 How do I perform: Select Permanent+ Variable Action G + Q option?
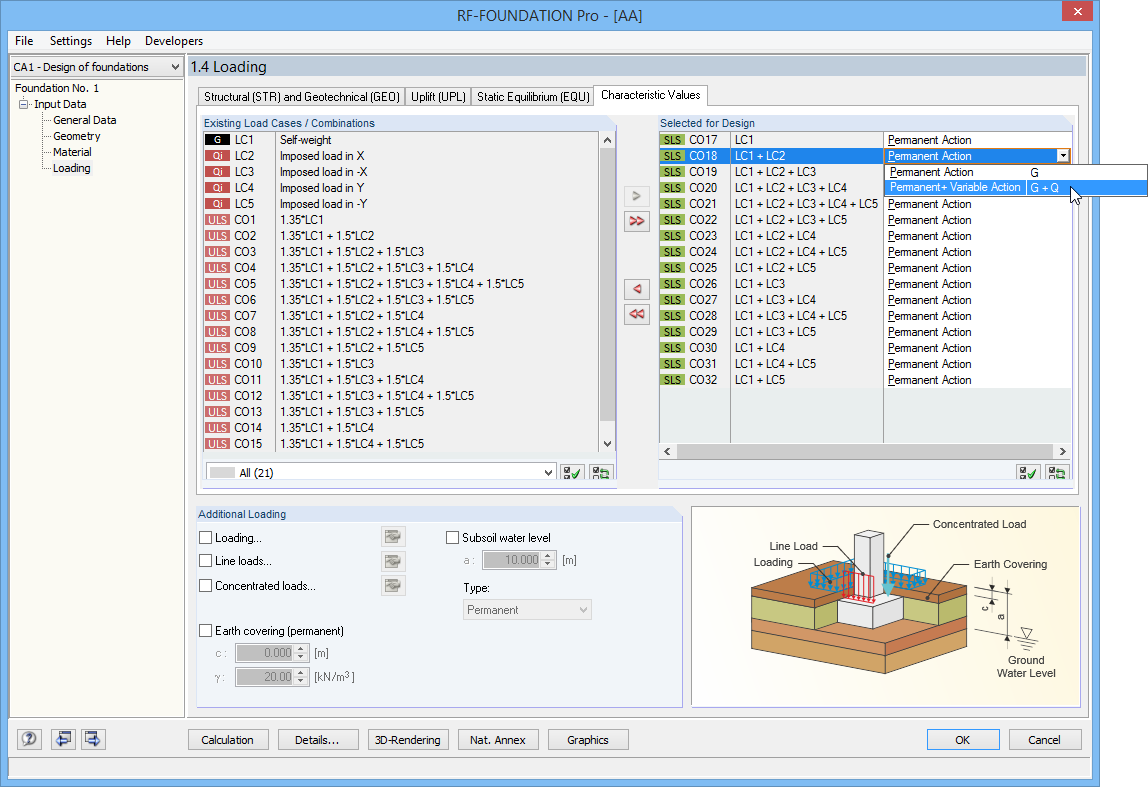[x=1015, y=187]
